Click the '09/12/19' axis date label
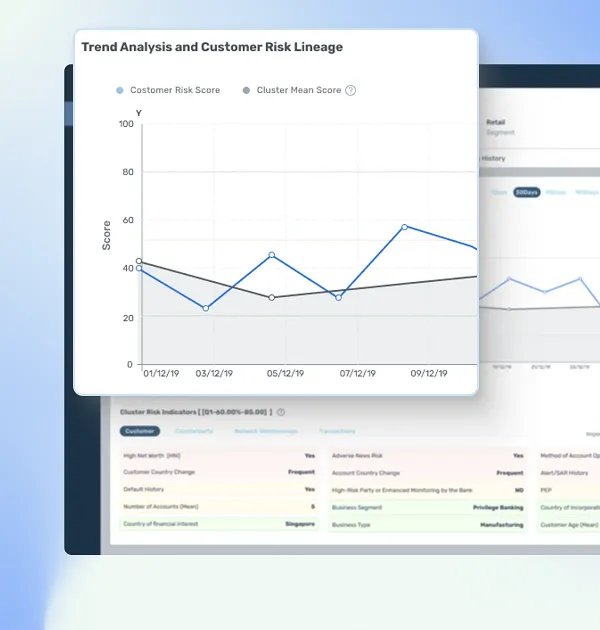Screen dimensions: 600x630 pos(429,374)
